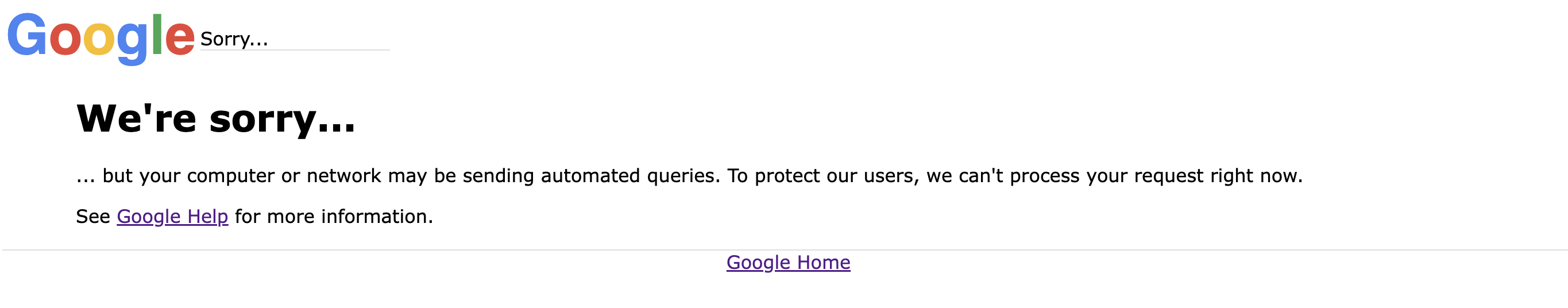
Task: Click the words 'automated queries' in paragraph
Action: coord(630,176)
